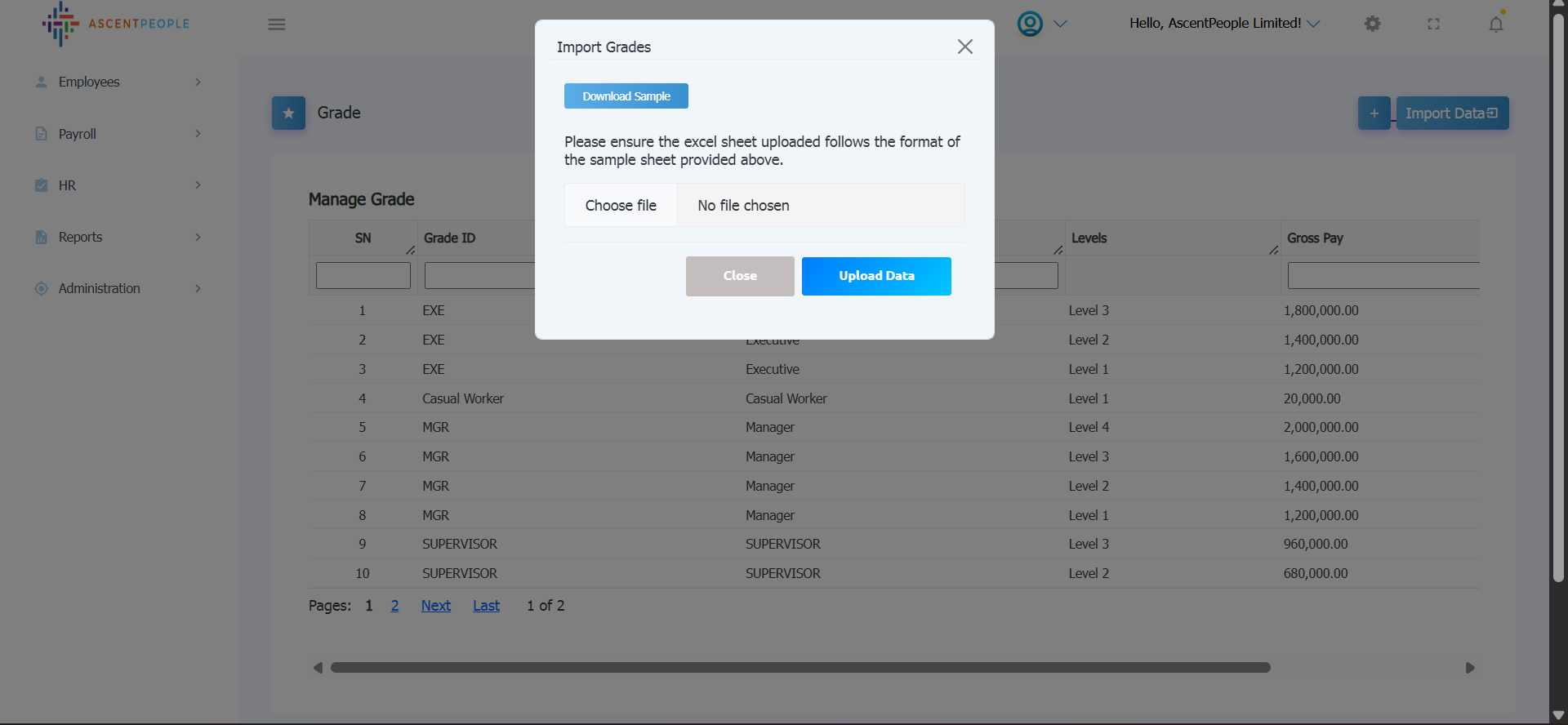Viewport: 1568px width, 725px height.
Task: Open the notifications bell
Action: click(x=1495, y=24)
